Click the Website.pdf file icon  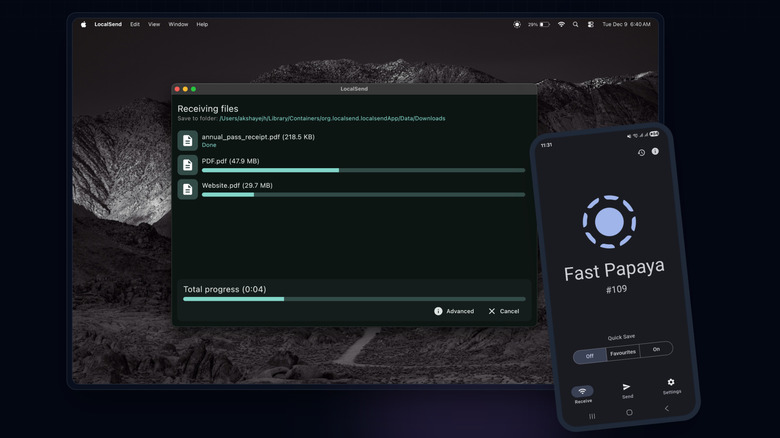tap(188, 189)
